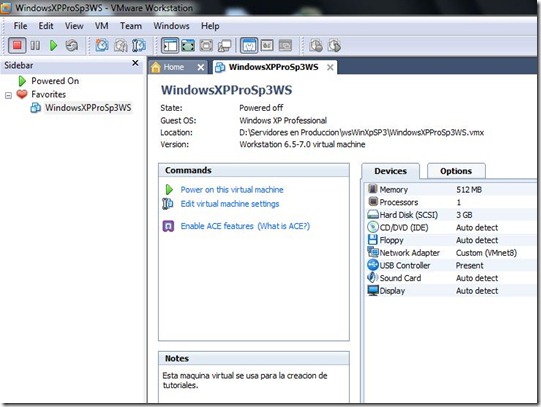Select the Memory device row
The image size is (541, 407).
click(450, 189)
